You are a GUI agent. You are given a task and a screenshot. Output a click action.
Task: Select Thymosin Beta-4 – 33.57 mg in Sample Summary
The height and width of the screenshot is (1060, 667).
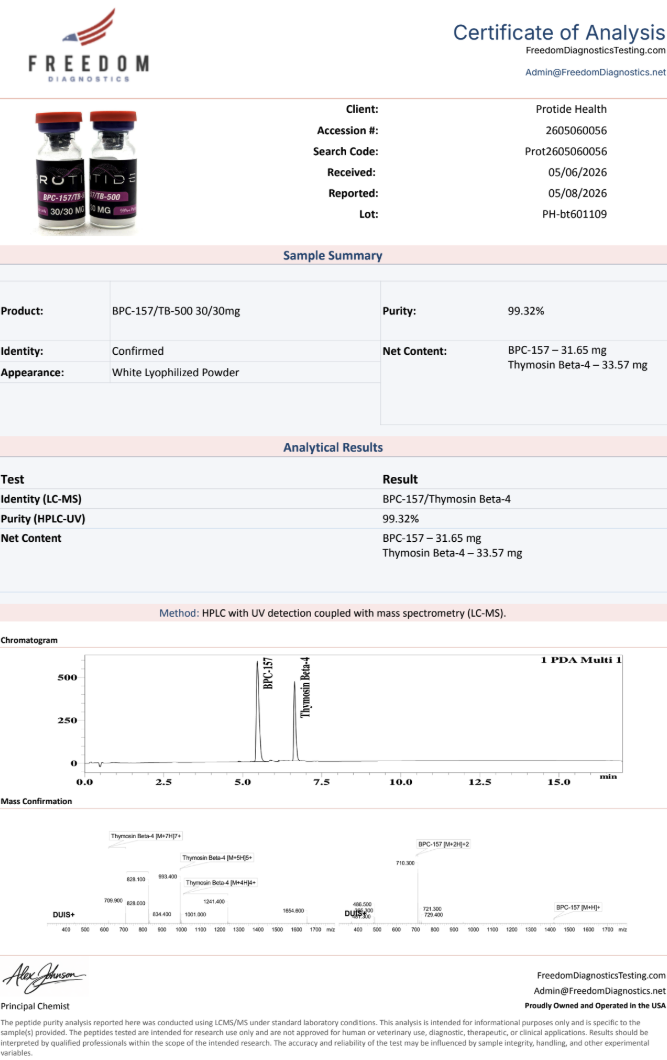pos(577,365)
